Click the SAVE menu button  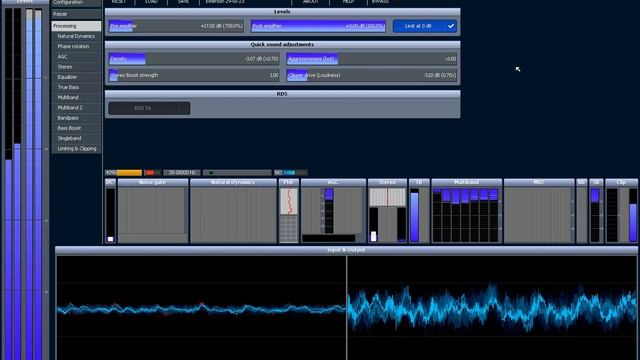[183, 2]
